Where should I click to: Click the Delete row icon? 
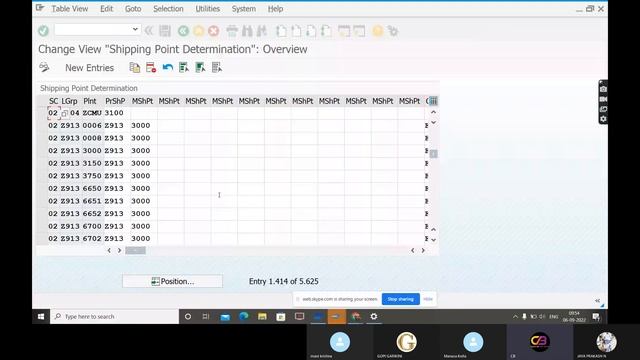point(151,67)
